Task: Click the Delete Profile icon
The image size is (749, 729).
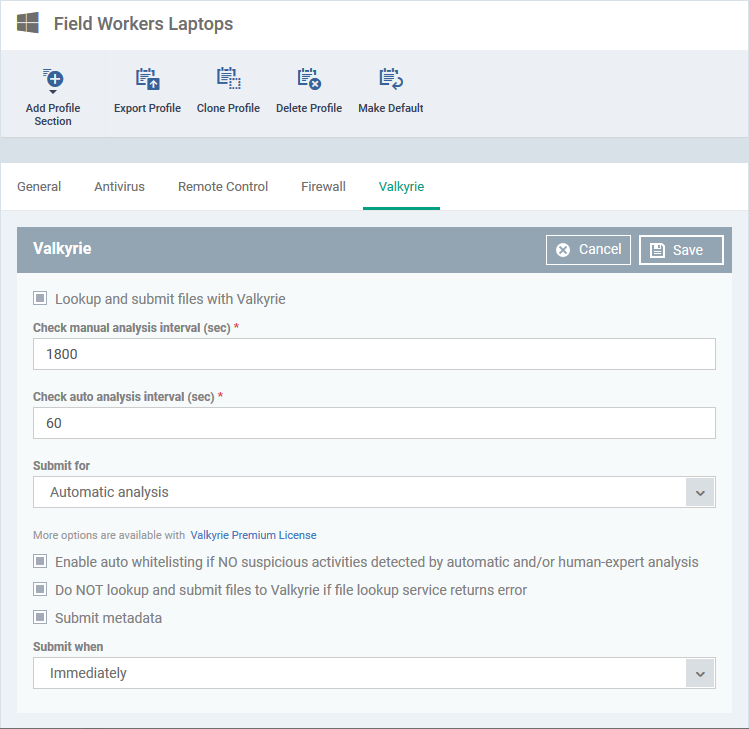Action: click(309, 79)
